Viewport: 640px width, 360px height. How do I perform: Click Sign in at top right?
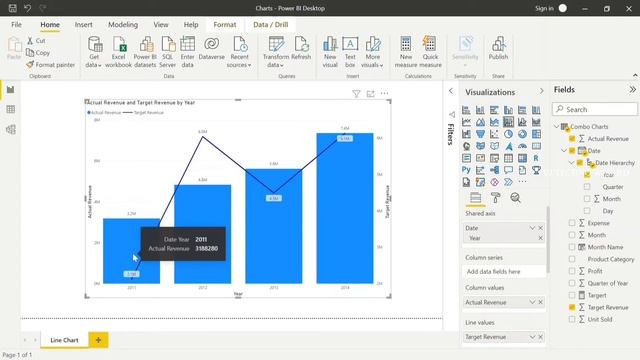point(544,8)
